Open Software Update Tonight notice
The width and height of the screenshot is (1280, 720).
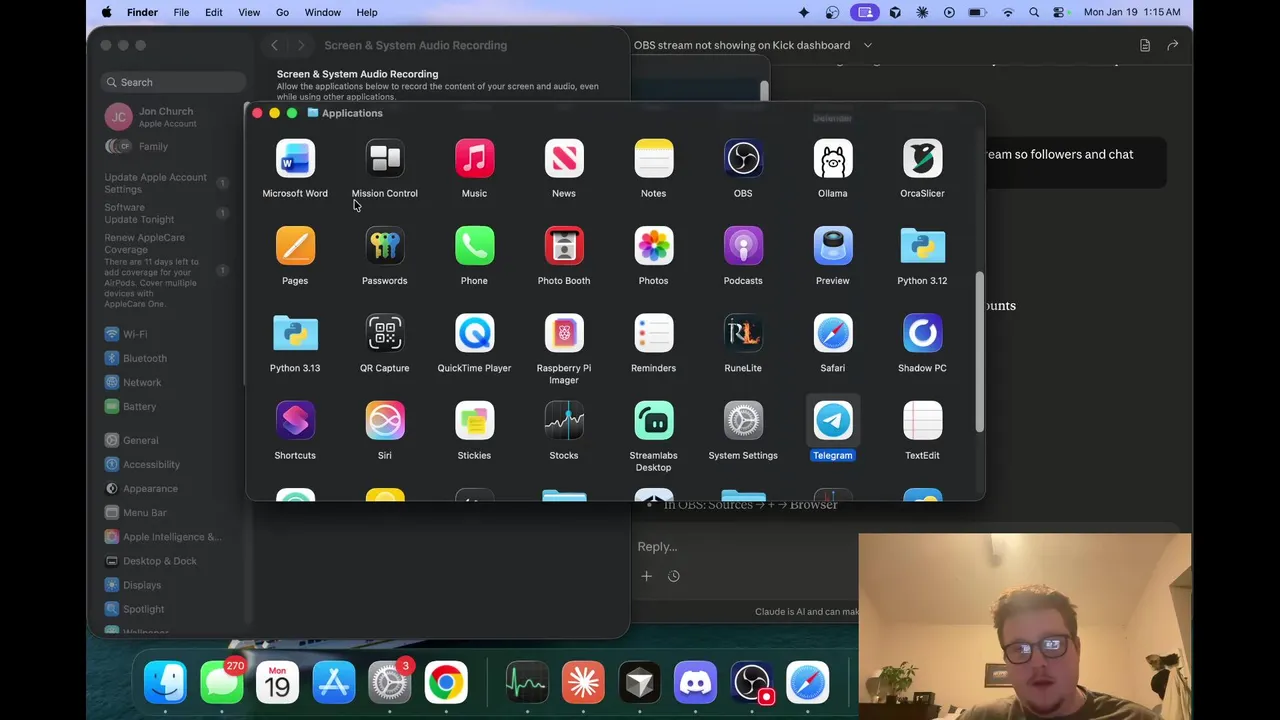[165, 213]
